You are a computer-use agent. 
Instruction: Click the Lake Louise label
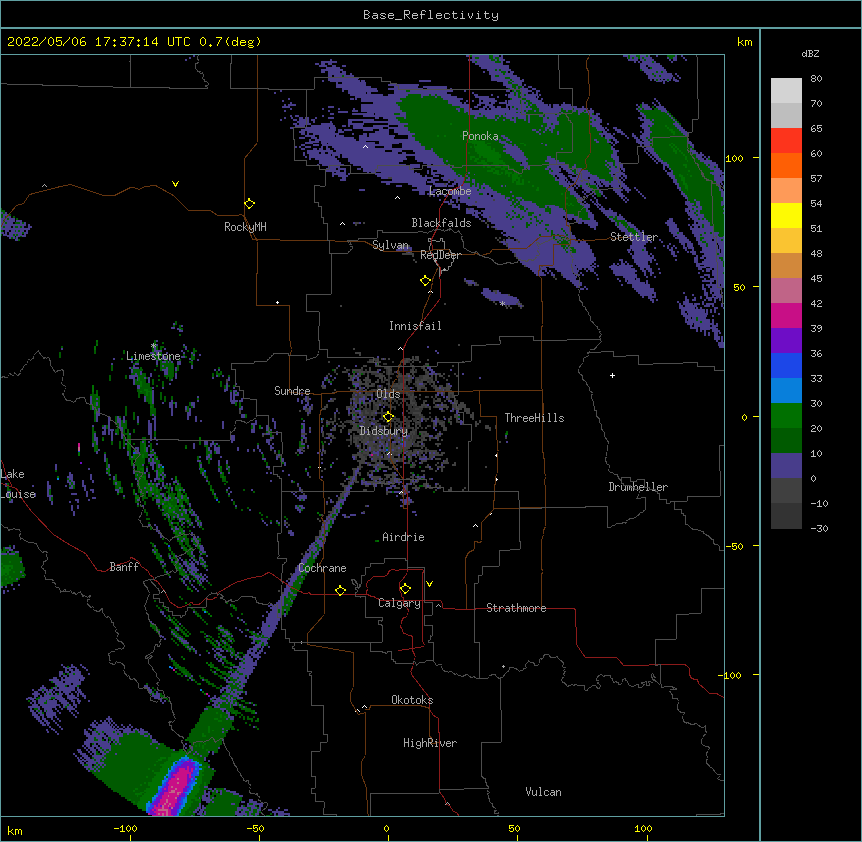tap(18, 484)
